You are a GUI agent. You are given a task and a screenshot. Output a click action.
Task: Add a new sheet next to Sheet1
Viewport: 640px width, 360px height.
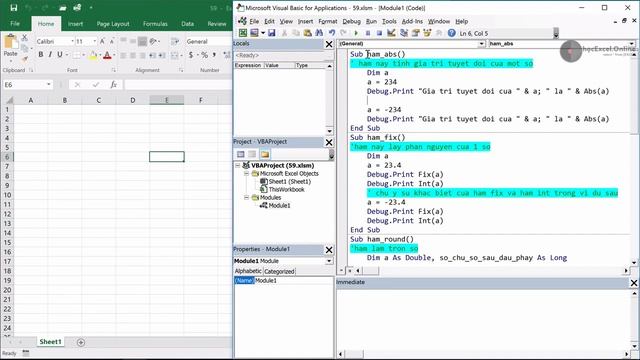click(x=81, y=342)
